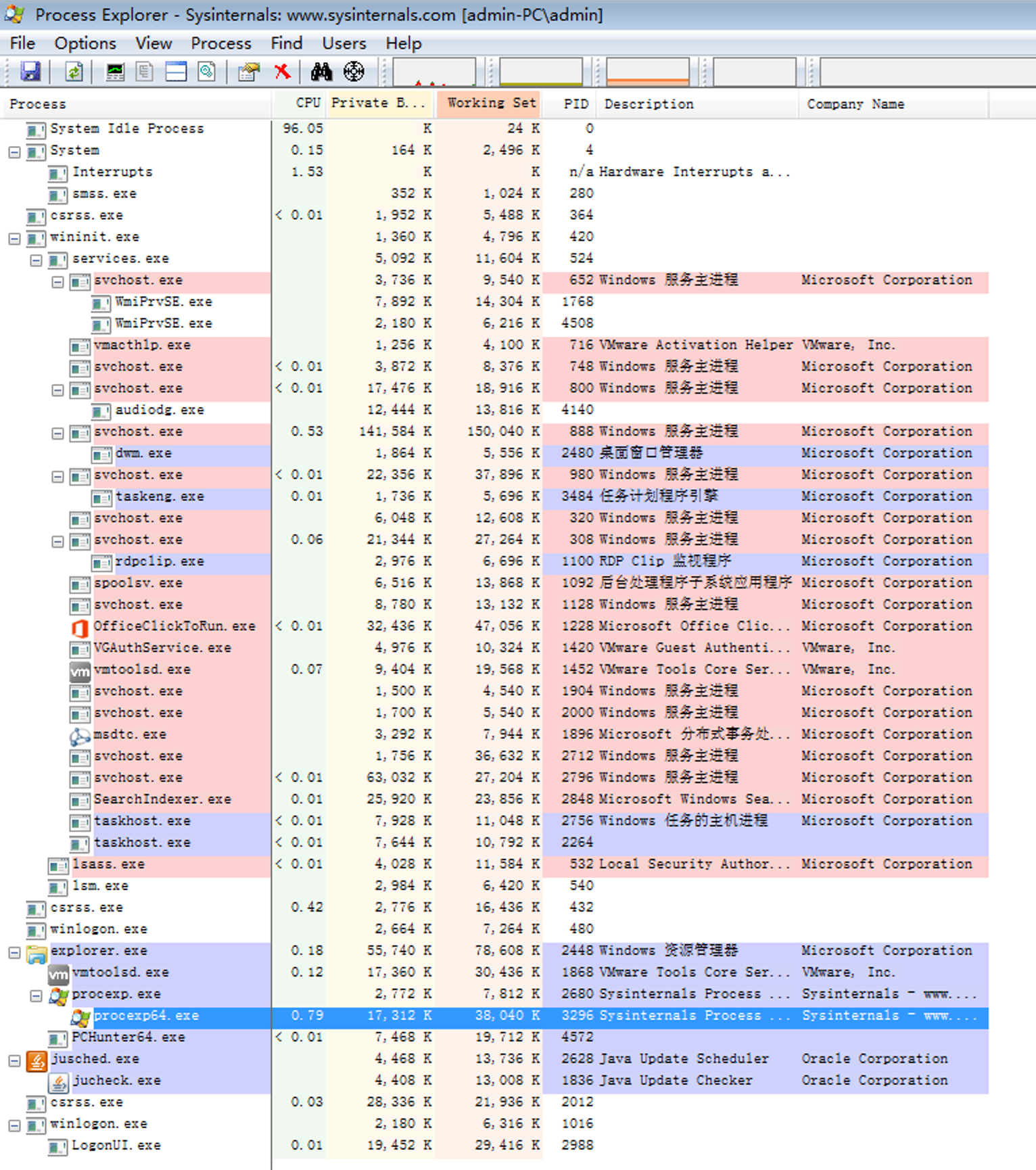The image size is (1036, 1170).
Task: Sort by the CPU column header
Action: click(299, 104)
